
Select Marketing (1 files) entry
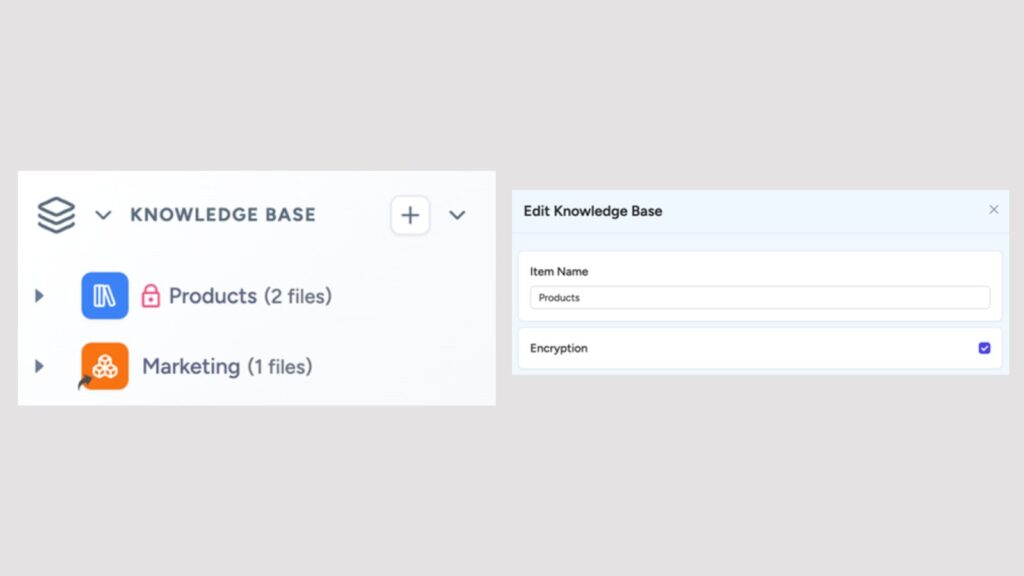pyautogui.click(x=227, y=366)
